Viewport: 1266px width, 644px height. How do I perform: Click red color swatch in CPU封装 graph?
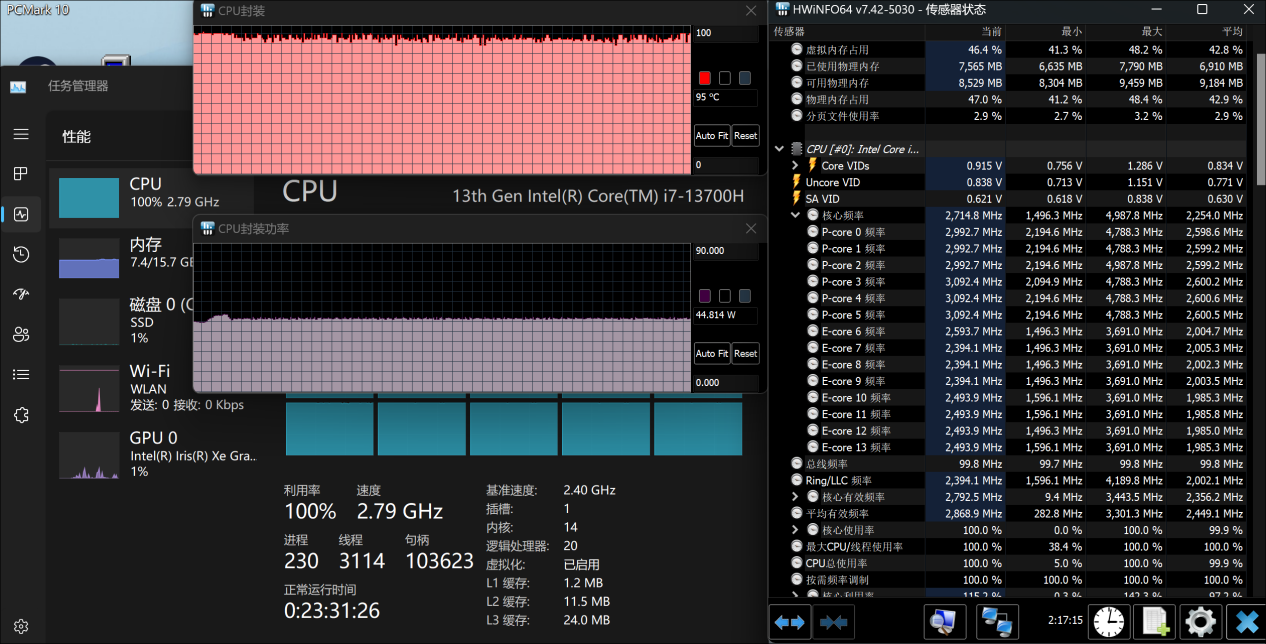704,78
